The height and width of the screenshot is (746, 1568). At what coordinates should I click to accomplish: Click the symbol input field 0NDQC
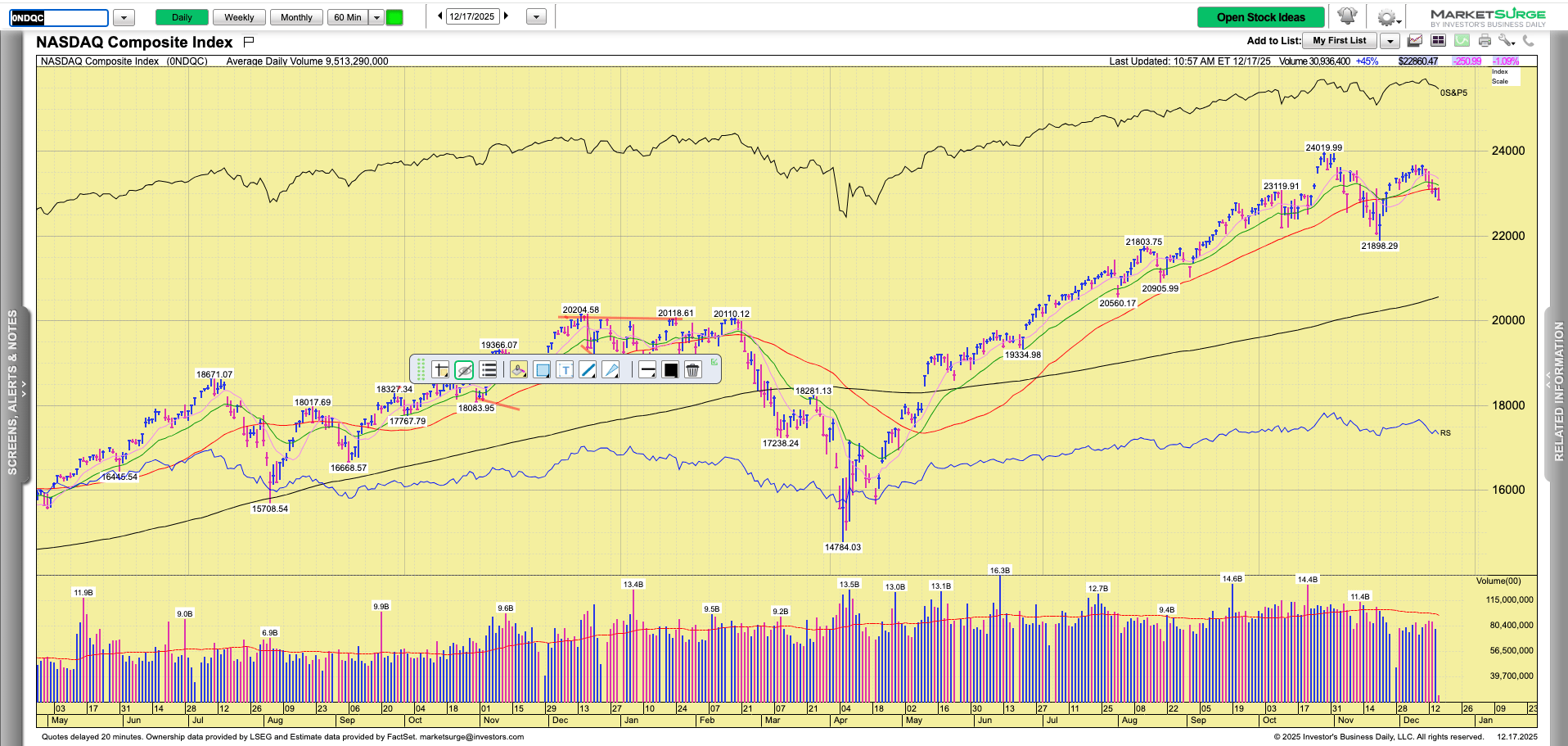(x=59, y=17)
